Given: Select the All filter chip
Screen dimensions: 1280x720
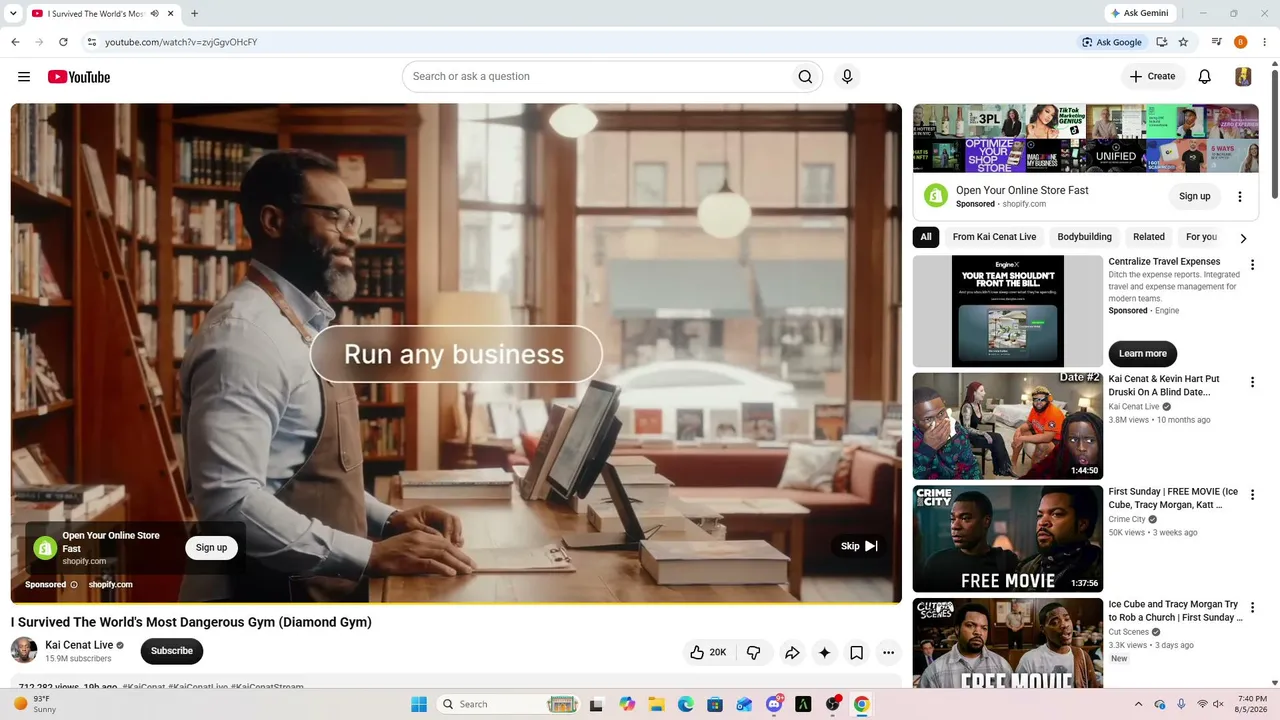Looking at the screenshot, I should click(926, 237).
